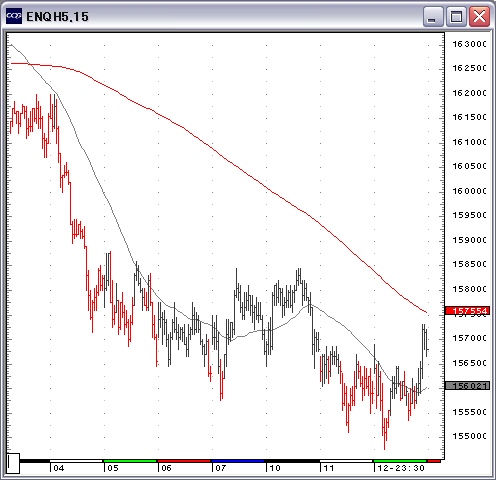
Task: Click the 161500 price scale label
Action: click(469, 117)
